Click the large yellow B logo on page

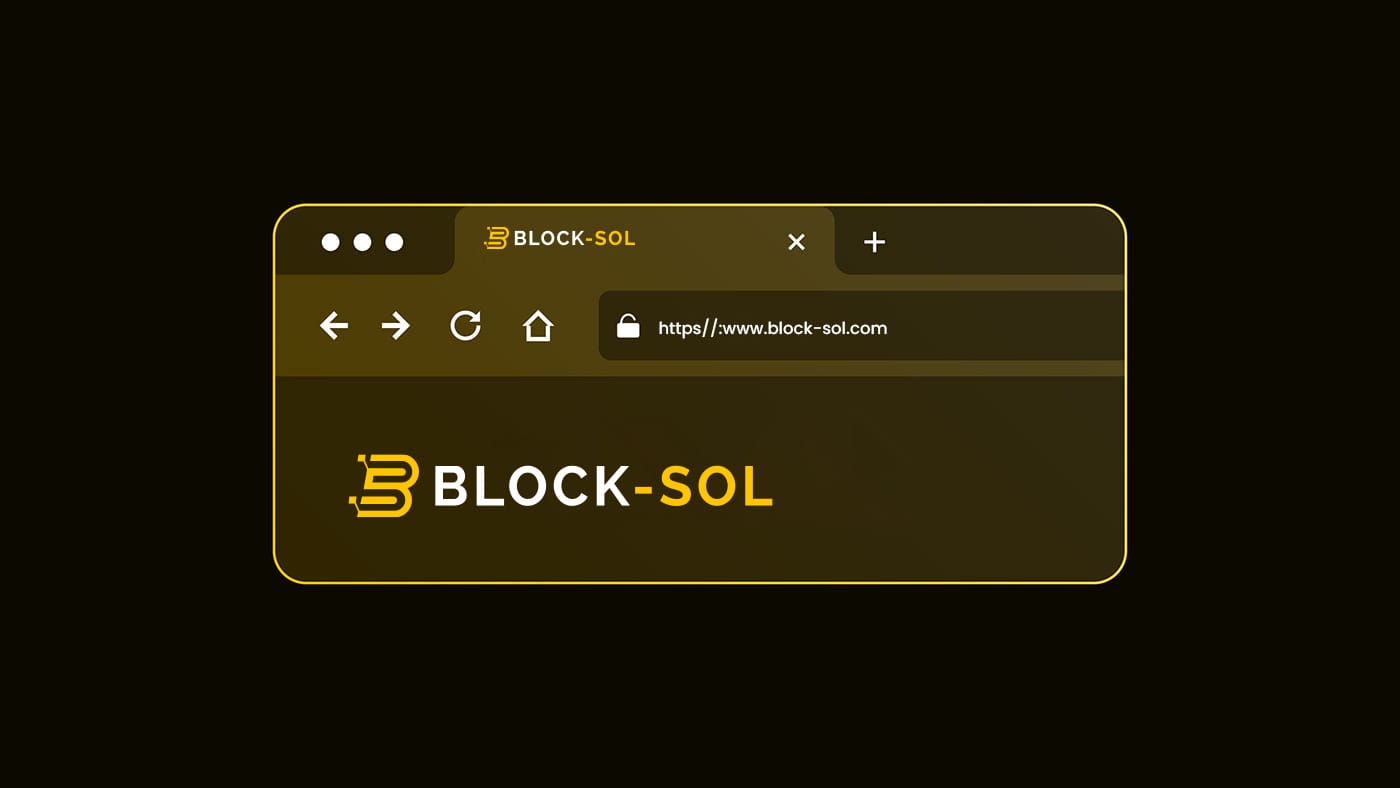coord(384,486)
